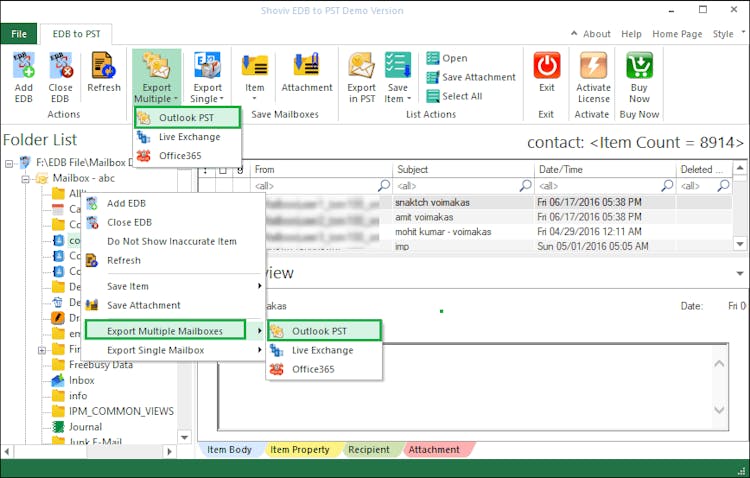Select Add EDB in context menu

(x=172, y=203)
